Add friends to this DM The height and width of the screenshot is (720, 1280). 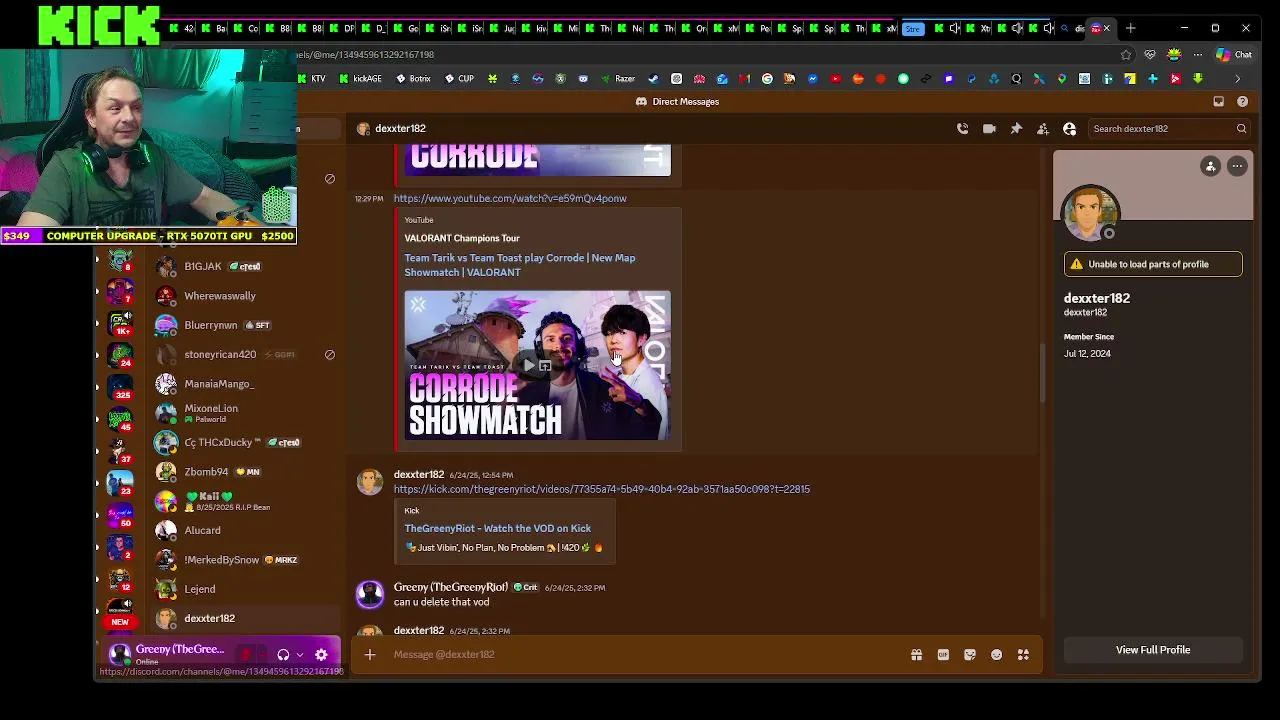pyautogui.click(x=1043, y=128)
